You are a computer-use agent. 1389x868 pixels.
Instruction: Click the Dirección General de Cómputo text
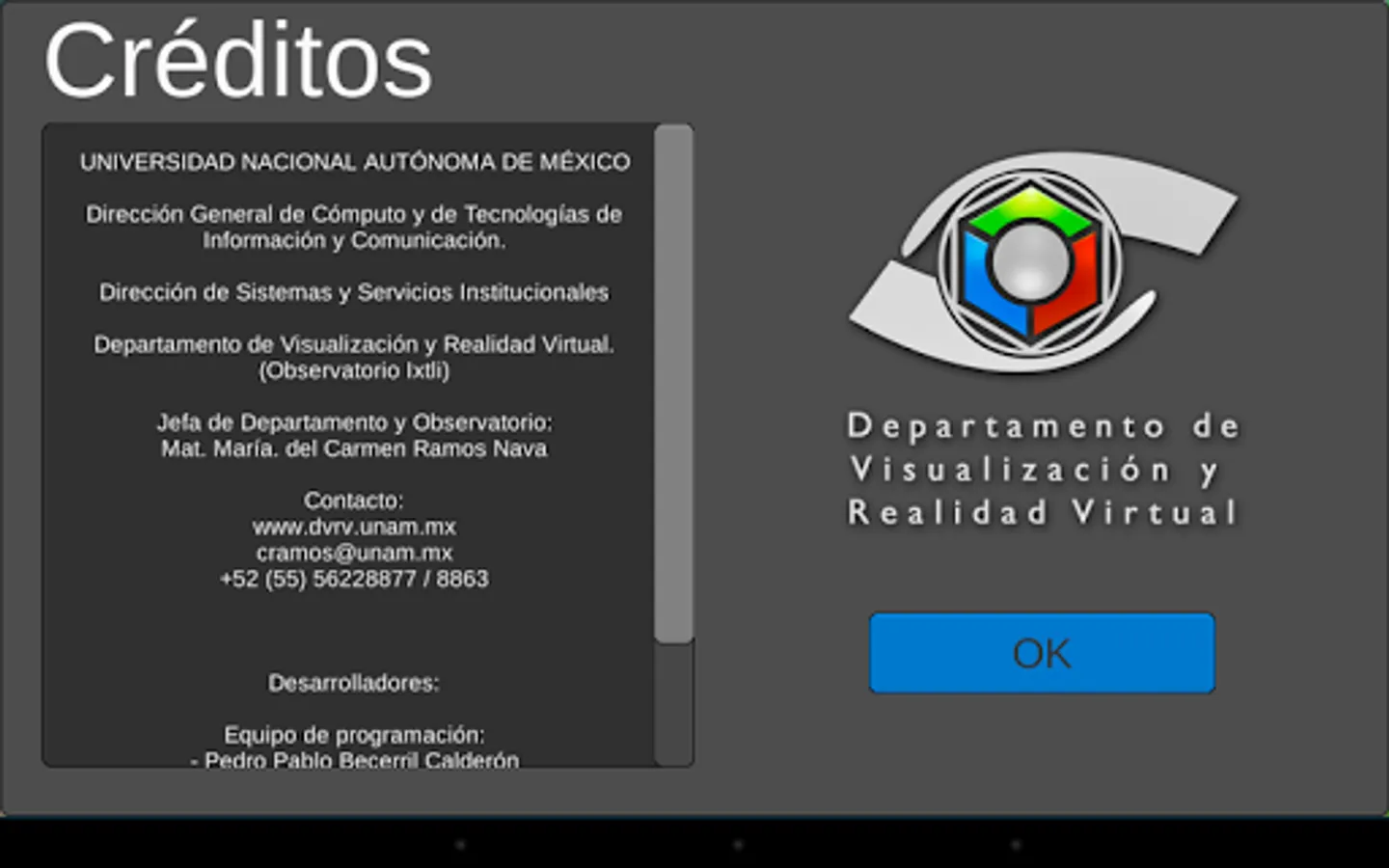pos(354,227)
